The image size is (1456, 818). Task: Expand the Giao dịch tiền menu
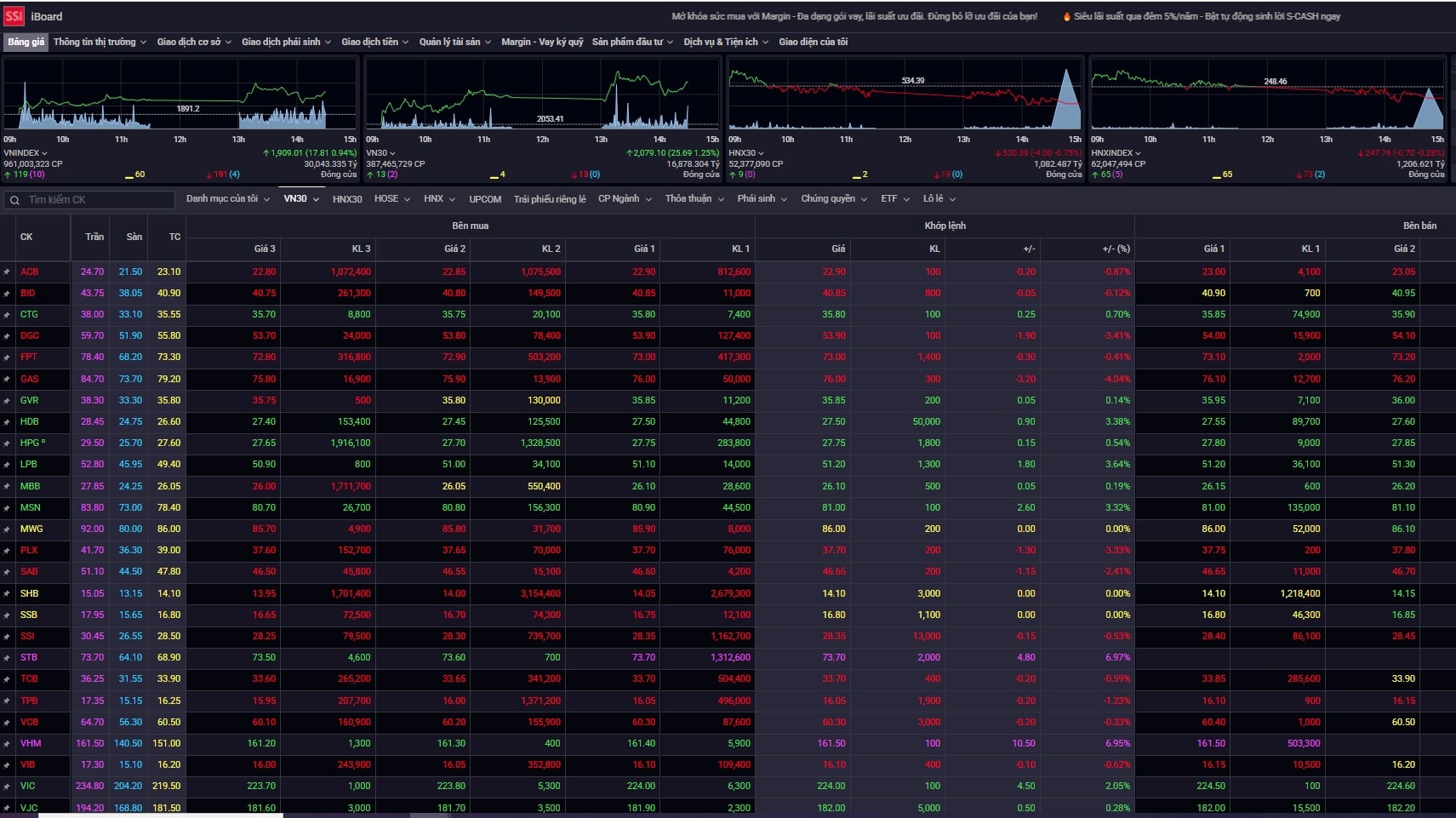point(375,42)
